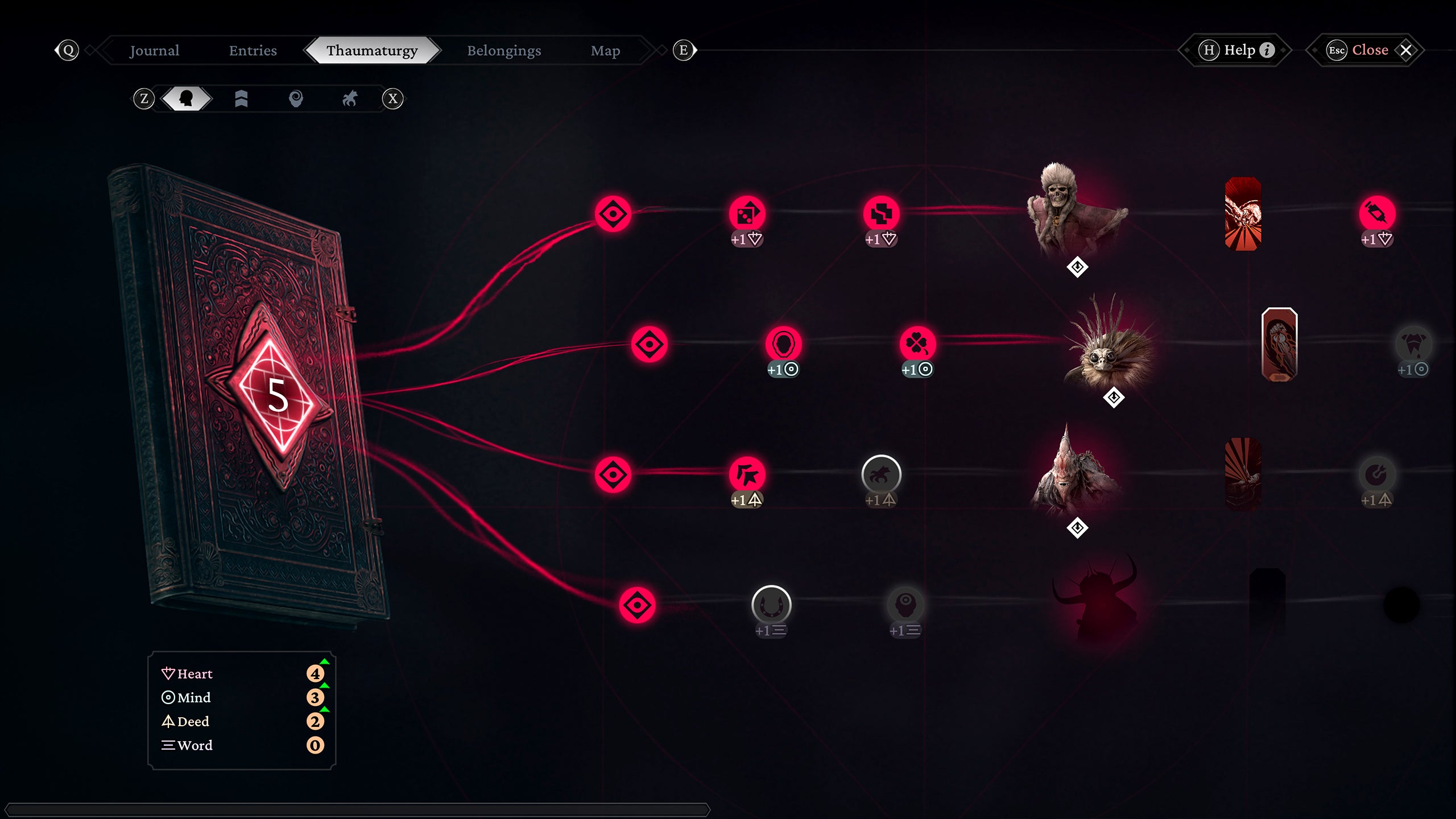
Task: Select the target/compass icon tab
Action: [296, 98]
